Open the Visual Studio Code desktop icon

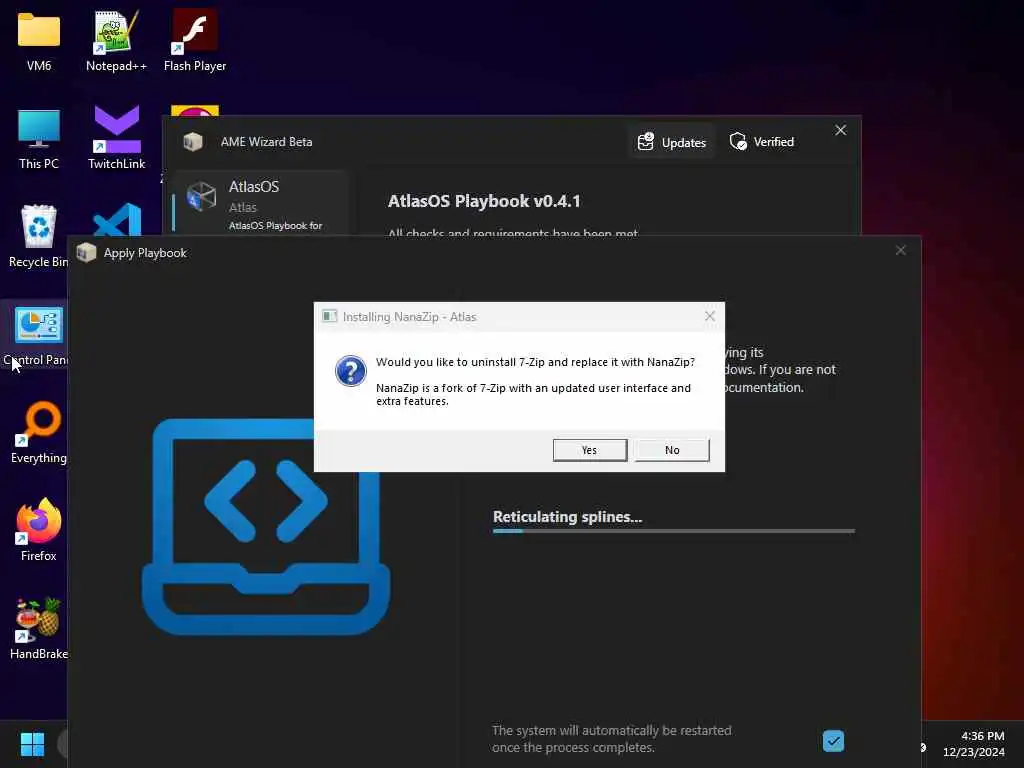click(118, 219)
